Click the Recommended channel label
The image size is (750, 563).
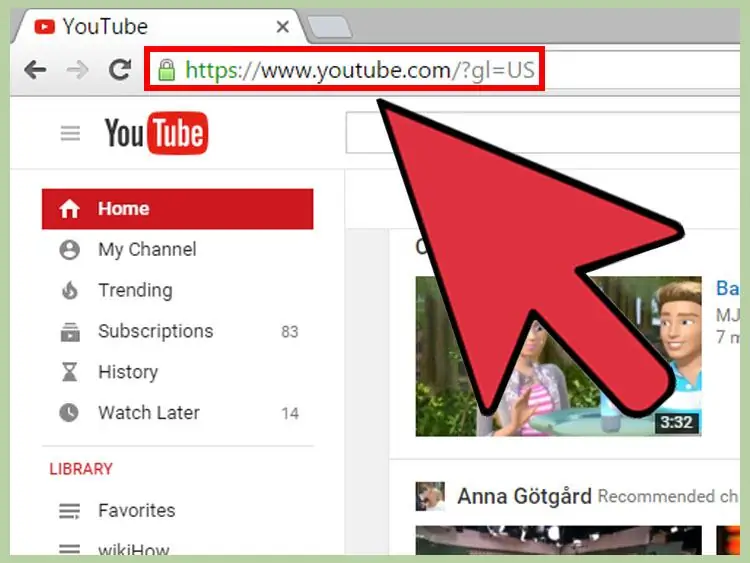pos(668,497)
